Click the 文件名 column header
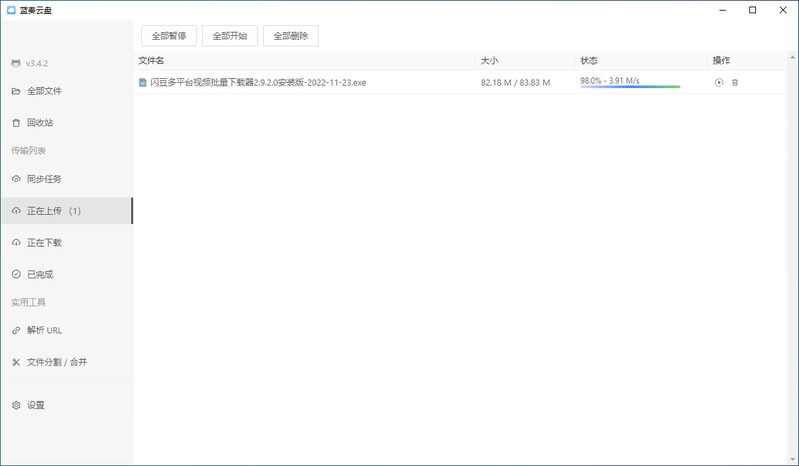Viewport: 799px width, 466px height. click(152, 61)
